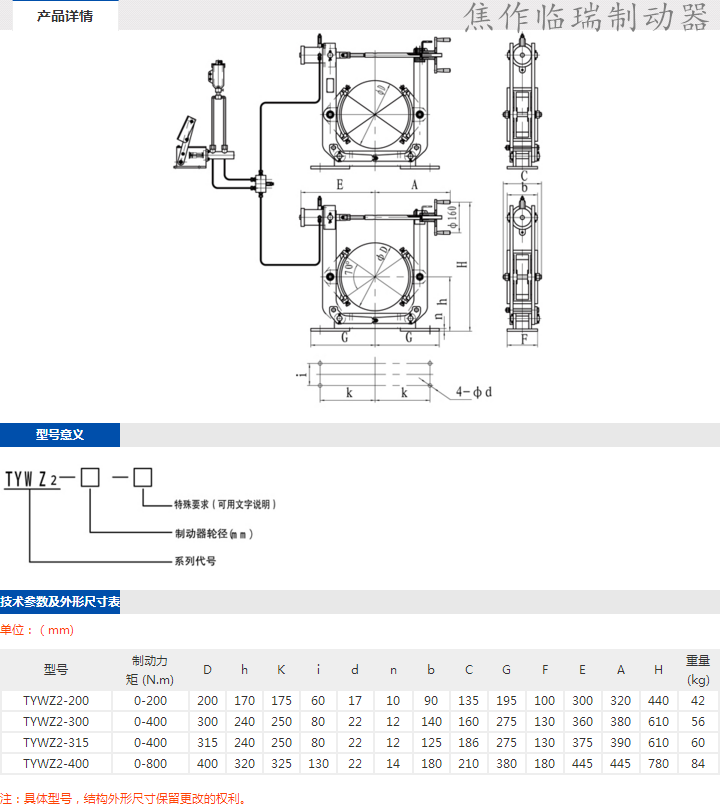Click the foot pedal in the diagram
This screenshot has height=808, width=720.
coord(187,140)
